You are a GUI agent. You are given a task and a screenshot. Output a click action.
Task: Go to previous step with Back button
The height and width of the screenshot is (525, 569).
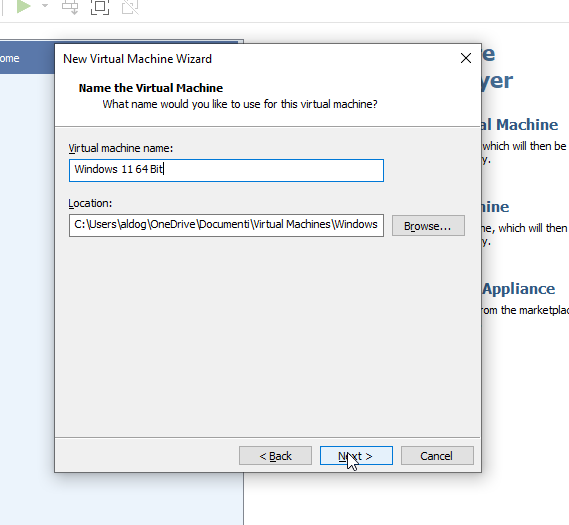[x=275, y=455]
